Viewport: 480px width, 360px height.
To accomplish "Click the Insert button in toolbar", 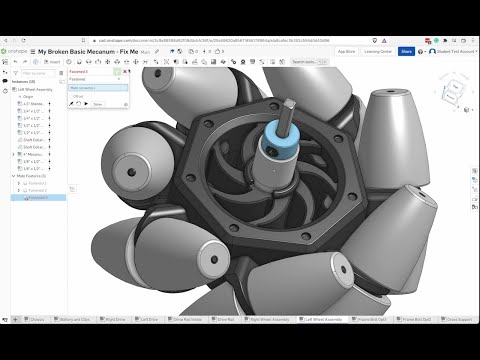I will pyautogui.click(x=52, y=62).
